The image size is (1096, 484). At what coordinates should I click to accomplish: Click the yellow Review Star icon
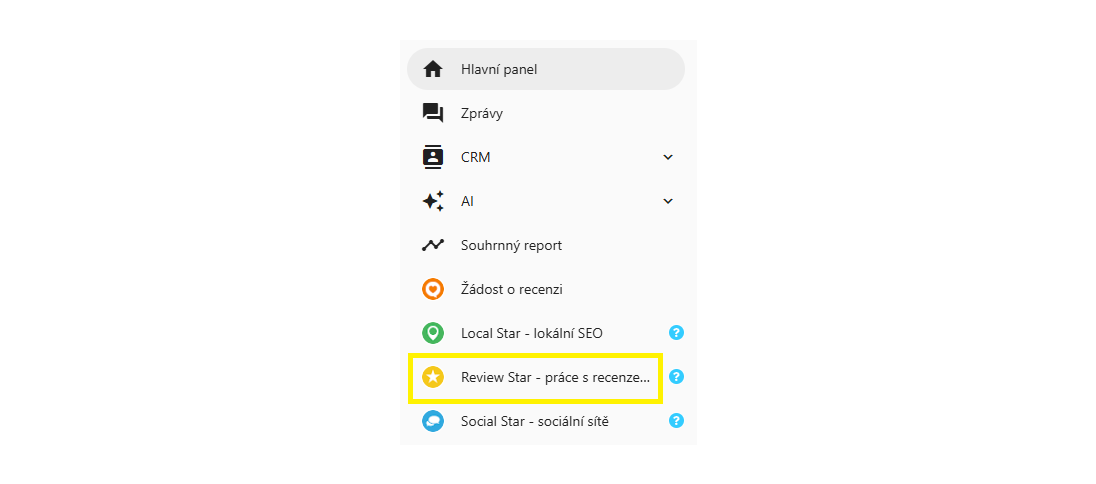[x=432, y=377]
